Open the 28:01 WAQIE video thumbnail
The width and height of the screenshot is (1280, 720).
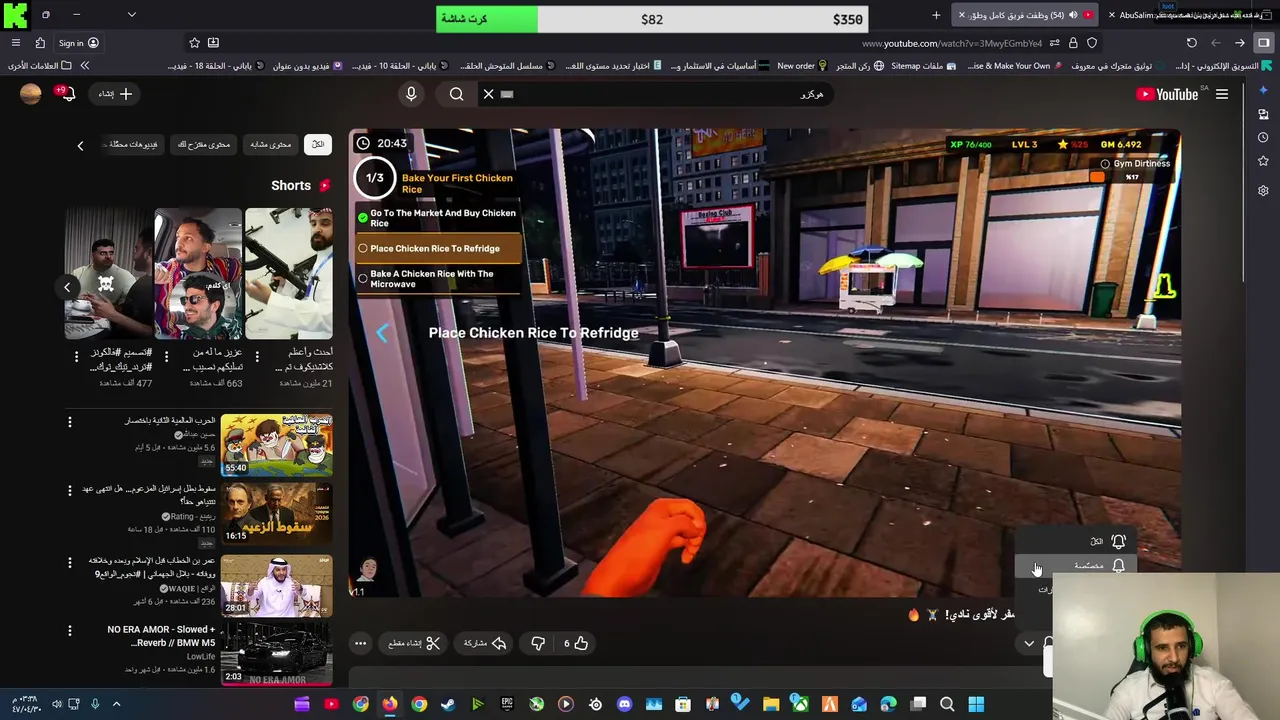tap(276, 585)
